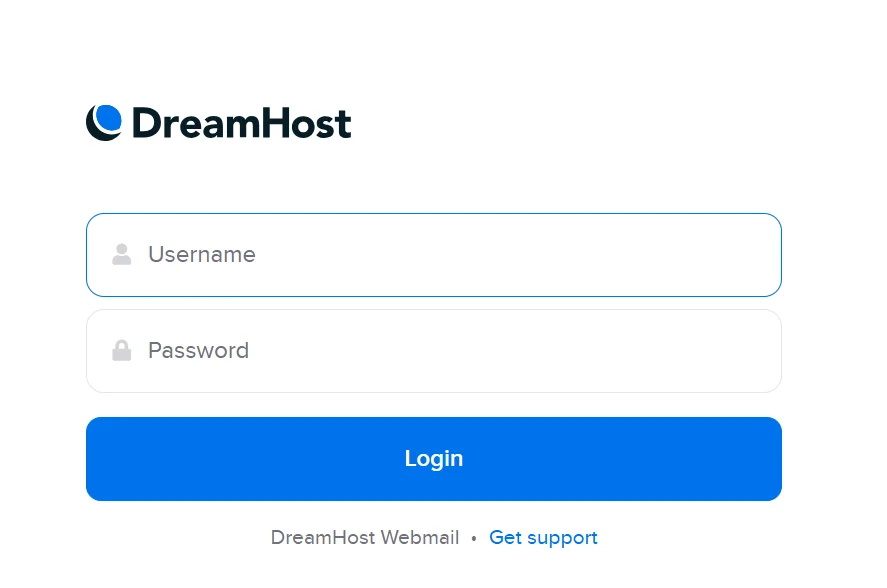Click the Login button
This screenshot has width=887, height=588.
[x=434, y=458]
